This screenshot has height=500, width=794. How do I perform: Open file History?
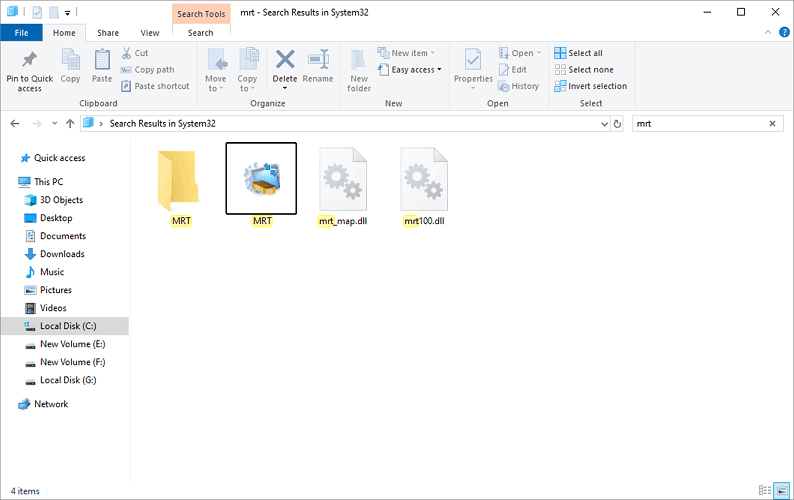[x=519, y=86]
